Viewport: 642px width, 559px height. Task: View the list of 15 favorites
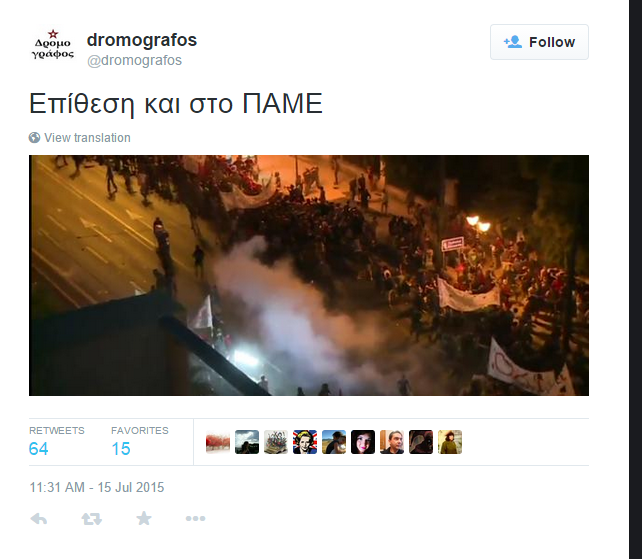coord(140,441)
